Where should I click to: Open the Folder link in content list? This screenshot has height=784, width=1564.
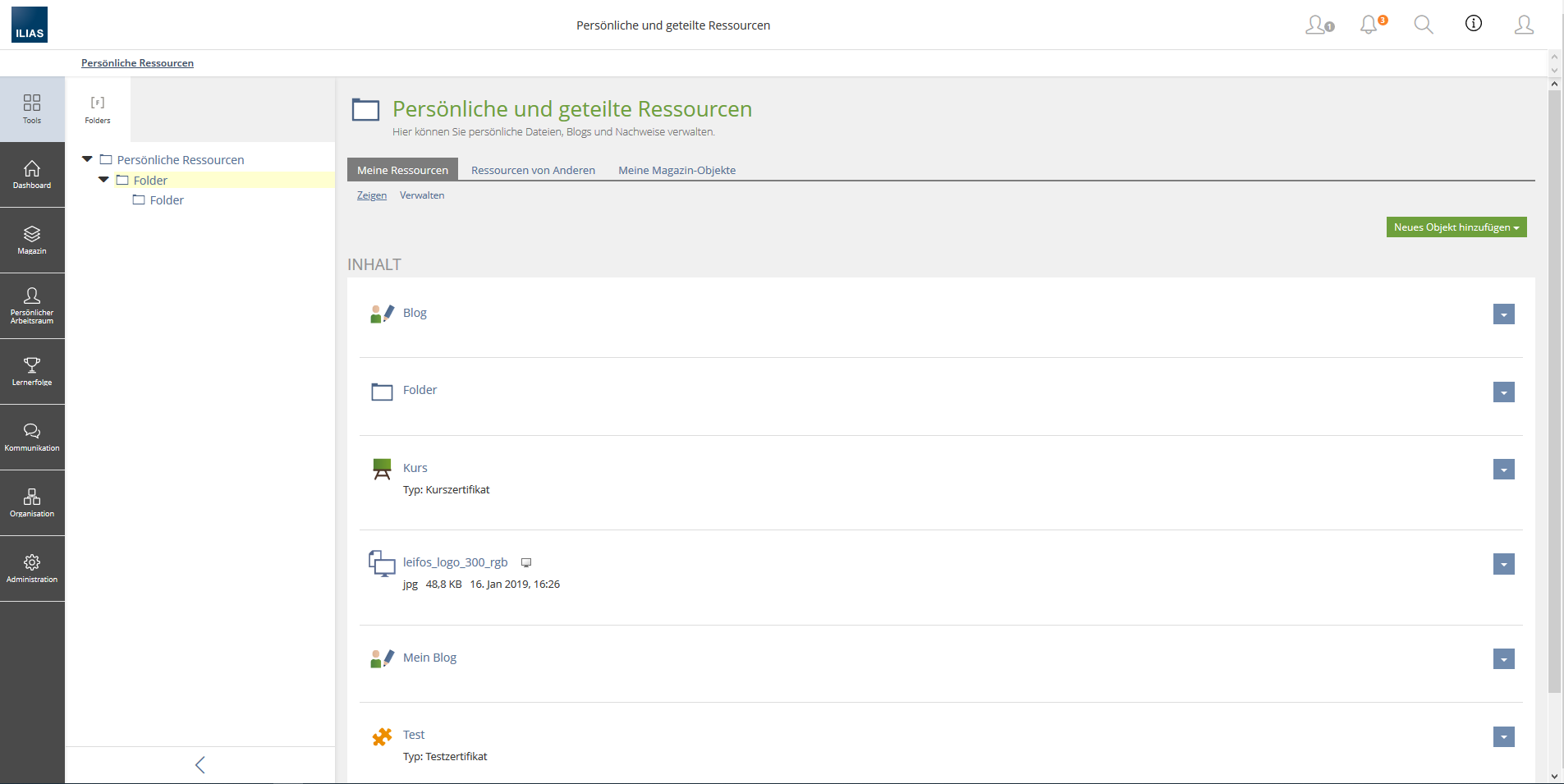click(x=420, y=390)
